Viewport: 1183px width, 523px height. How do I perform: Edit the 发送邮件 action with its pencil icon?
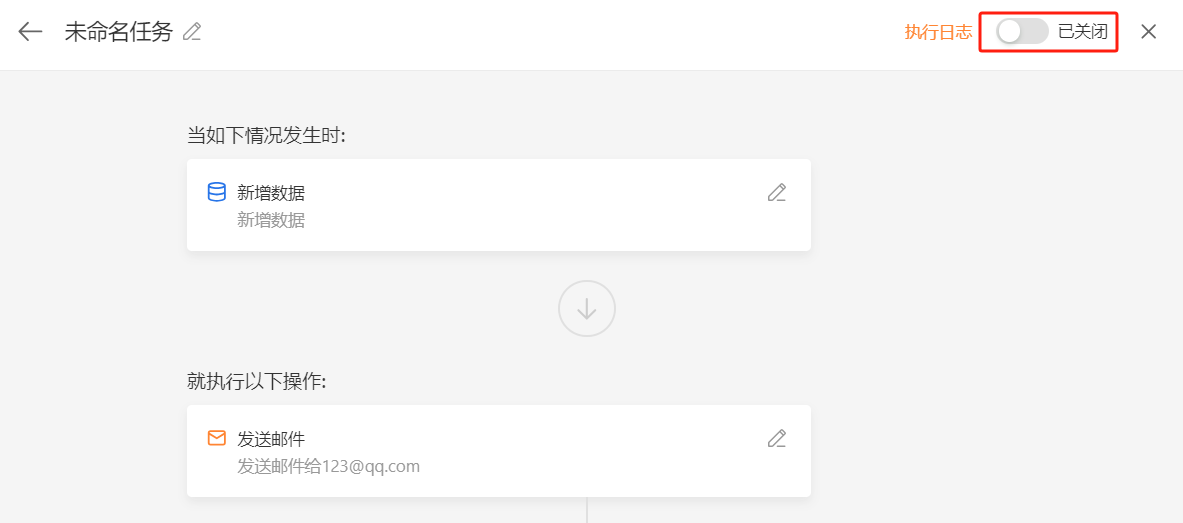[776, 438]
